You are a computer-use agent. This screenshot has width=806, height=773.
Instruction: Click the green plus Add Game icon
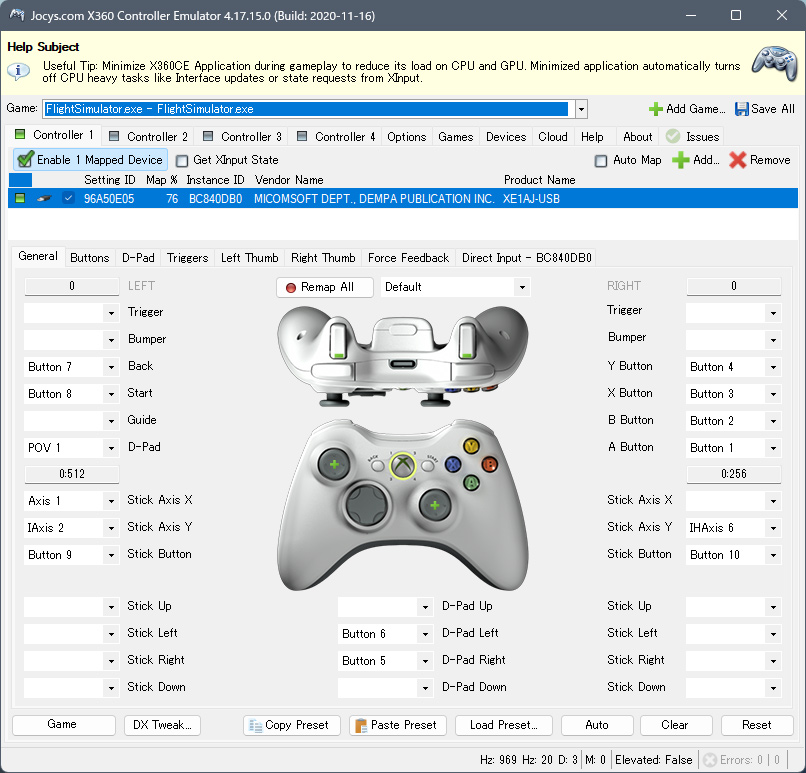[x=655, y=109]
